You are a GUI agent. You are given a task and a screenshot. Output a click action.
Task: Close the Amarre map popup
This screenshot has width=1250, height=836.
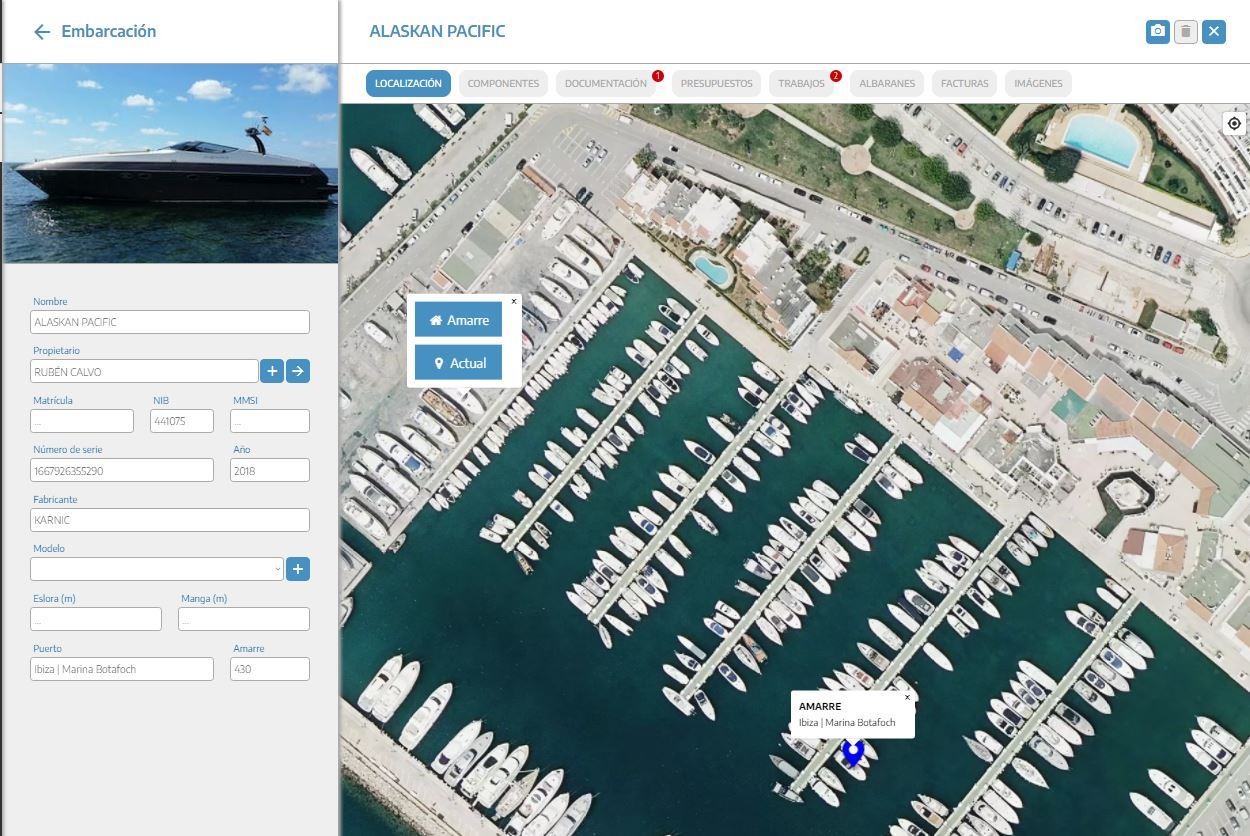click(907, 697)
